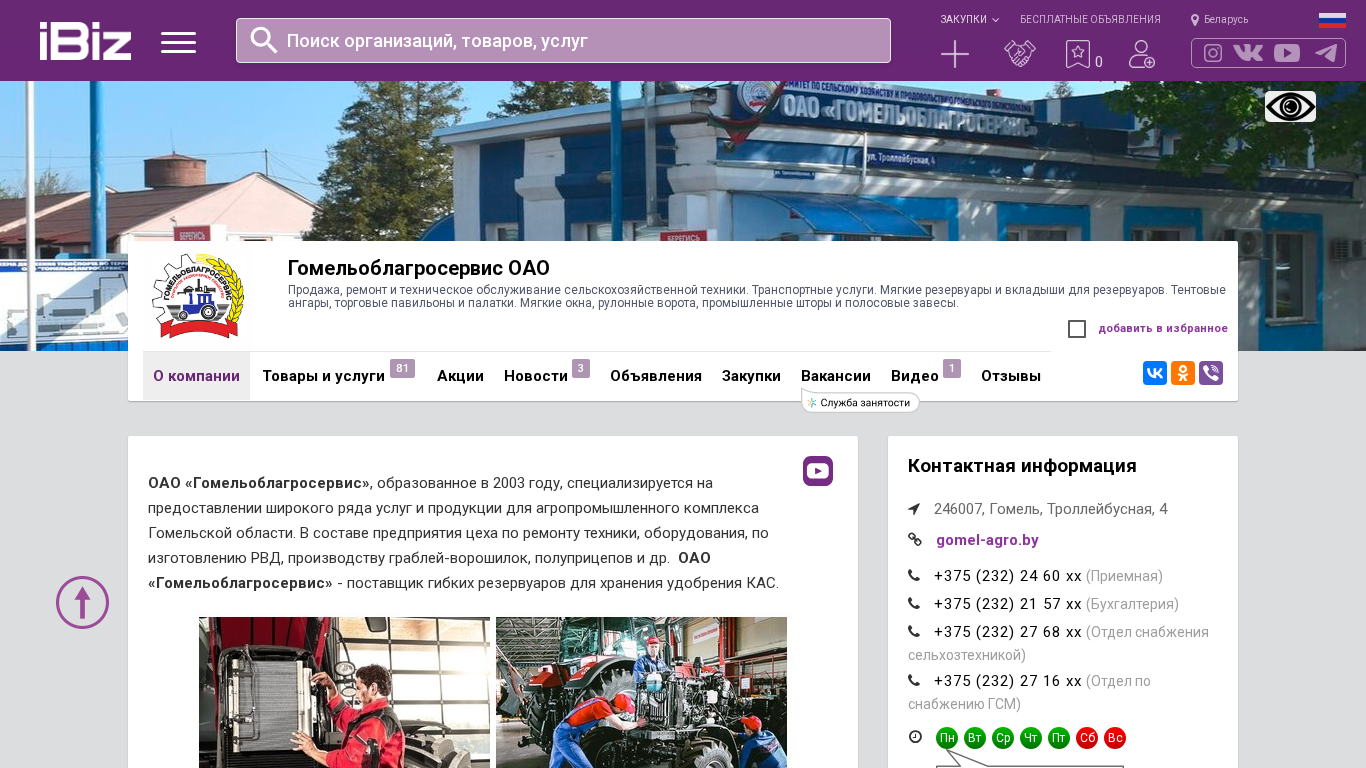The width and height of the screenshot is (1366, 768).
Task: Open the Telegram link in header
Action: coord(1326,53)
